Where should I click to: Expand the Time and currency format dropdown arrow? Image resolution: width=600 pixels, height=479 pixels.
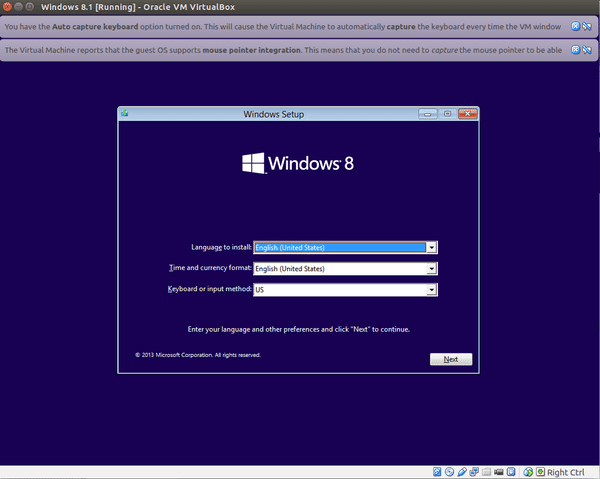pyautogui.click(x=432, y=269)
